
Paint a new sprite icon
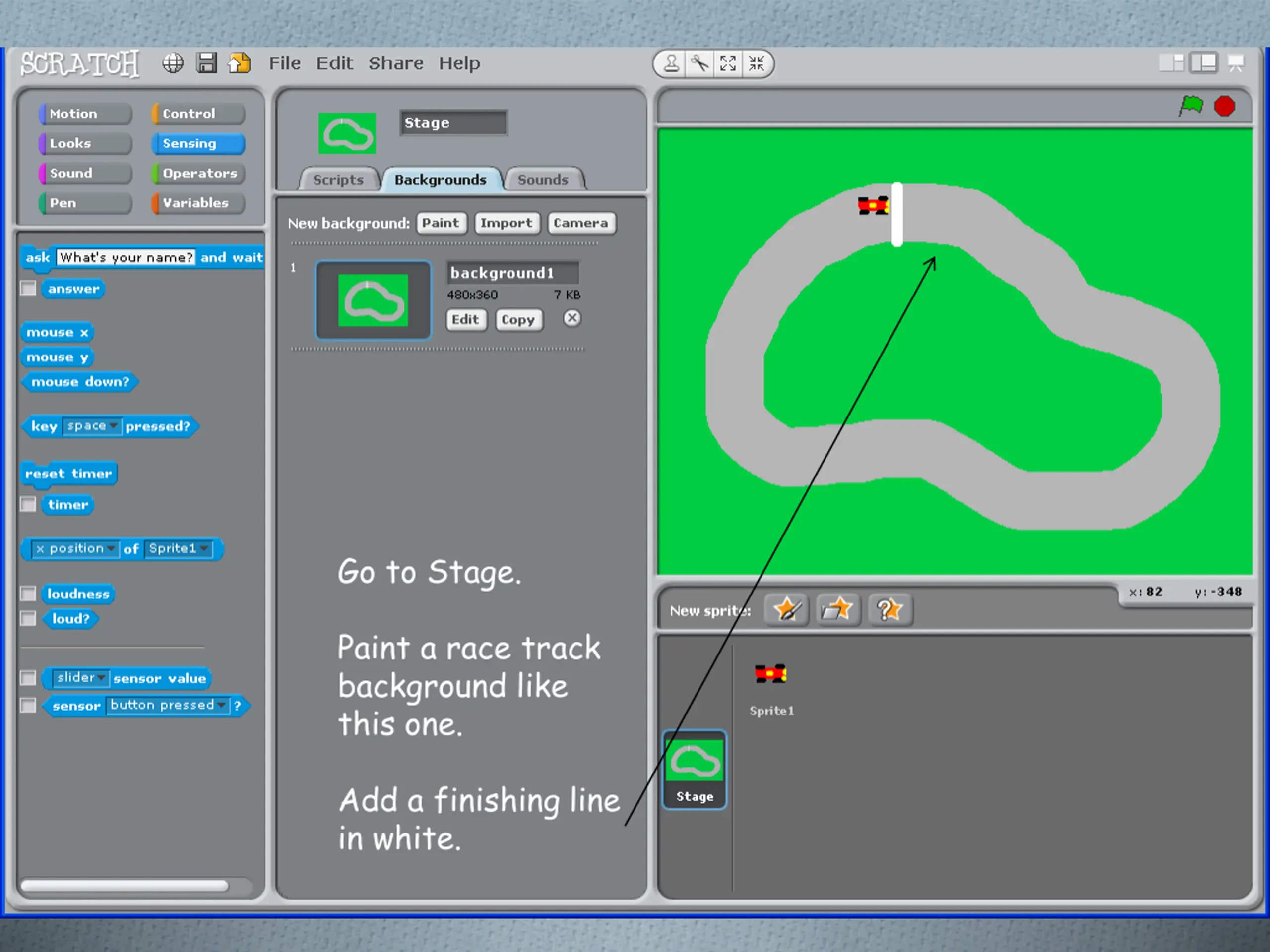[787, 609]
